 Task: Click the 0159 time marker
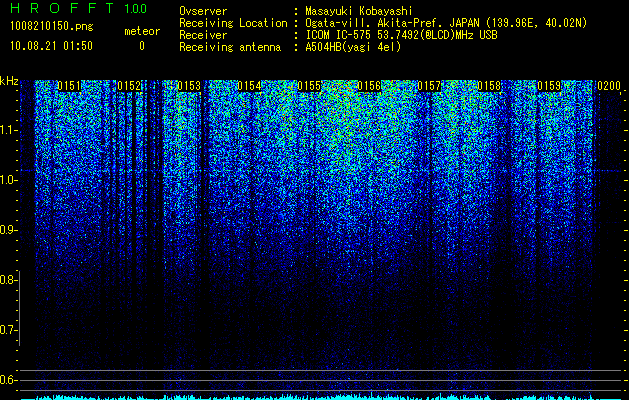click(549, 86)
